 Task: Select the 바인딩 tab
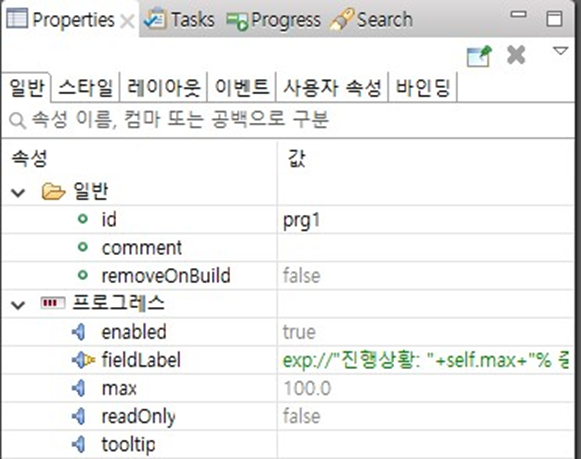pyautogui.click(x=423, y=88)
